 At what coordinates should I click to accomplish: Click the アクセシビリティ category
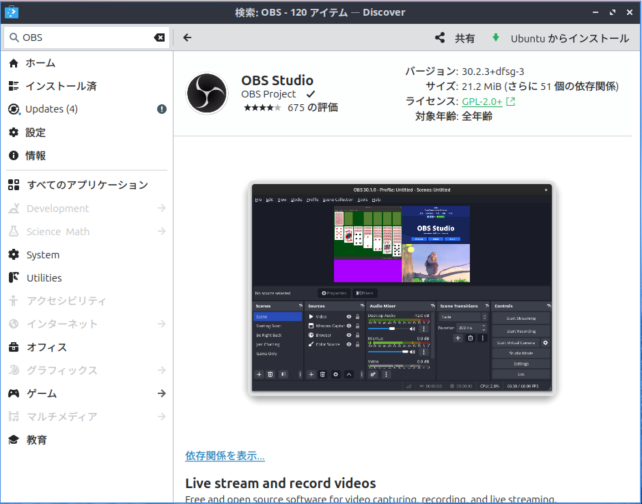click(x=87, y=301)
